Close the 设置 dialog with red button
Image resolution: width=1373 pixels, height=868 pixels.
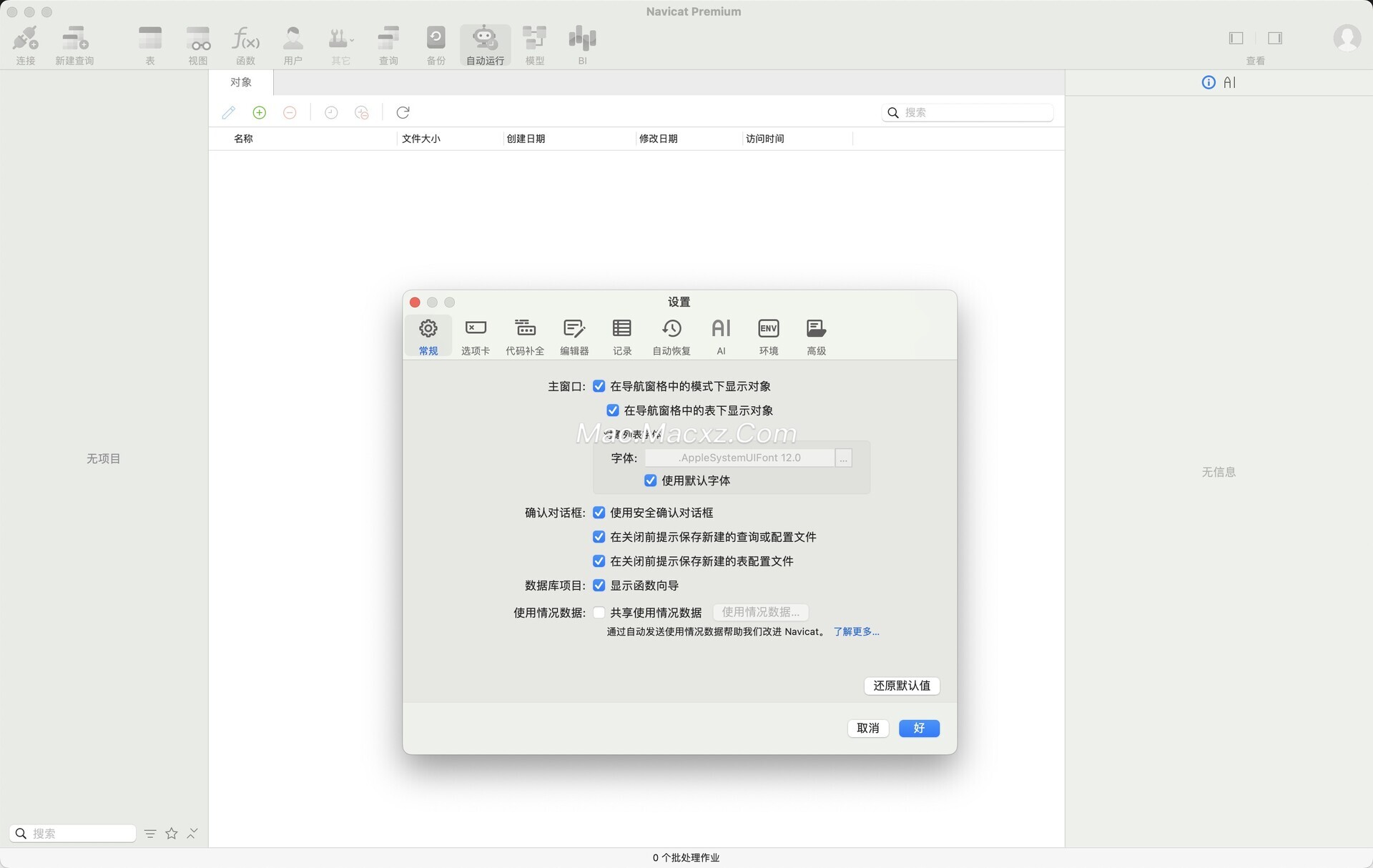pyautogui.click(x=415, y=302)
